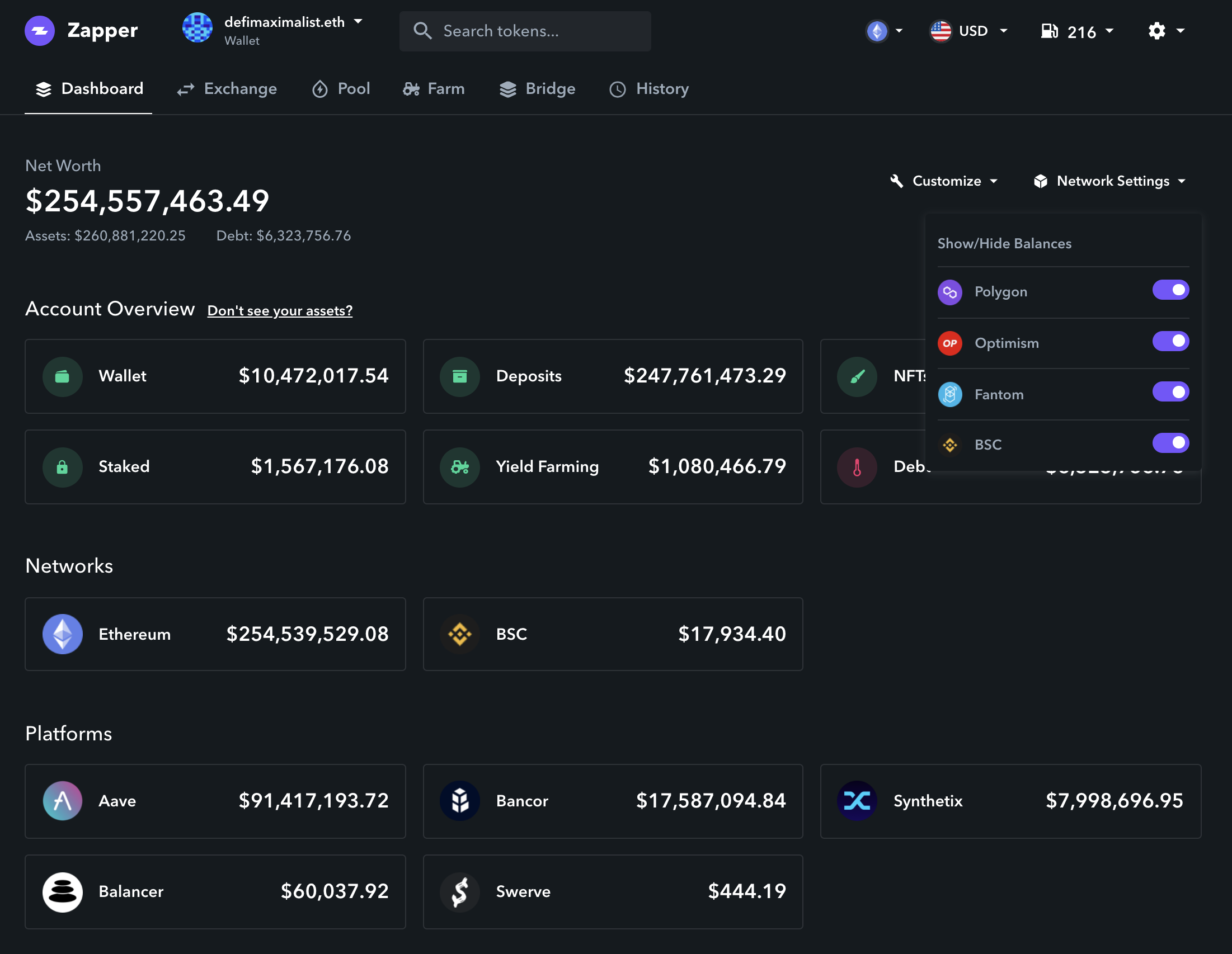1232x954 pixels.
Task: Open the Farm tab
Action: [434, 89]
